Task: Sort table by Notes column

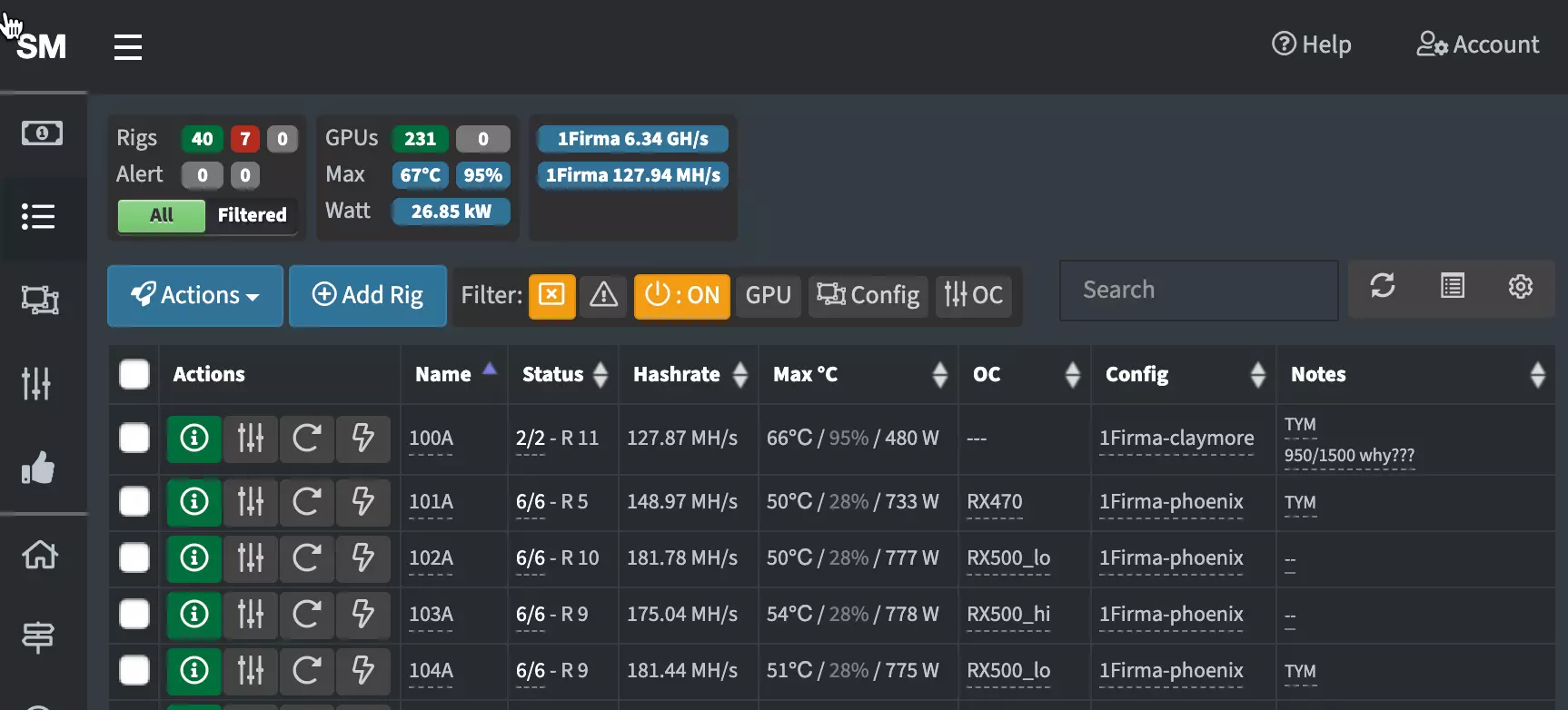Action: pyautogui.click(x=1416, y=374)
